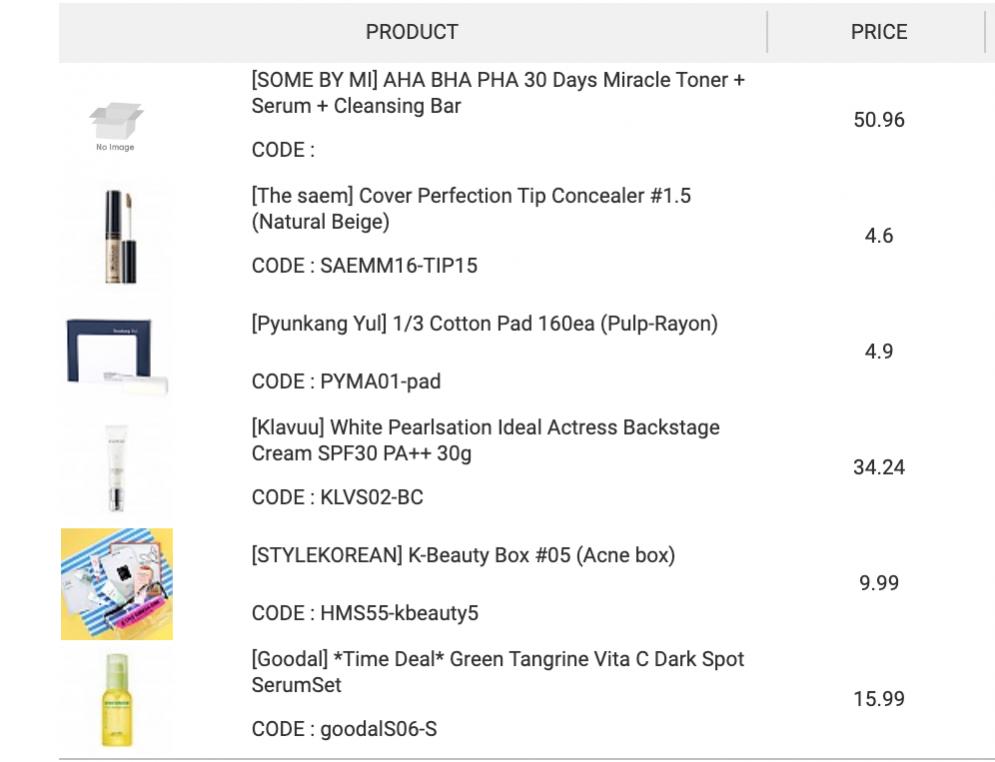995x762 pixels.
Task: Click the 15.99 price of Goodal serum
Action: [879, 699]
